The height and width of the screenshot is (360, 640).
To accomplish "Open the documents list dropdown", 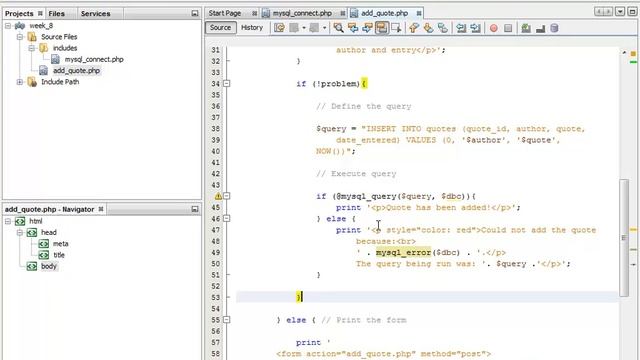I will (620, 12).
